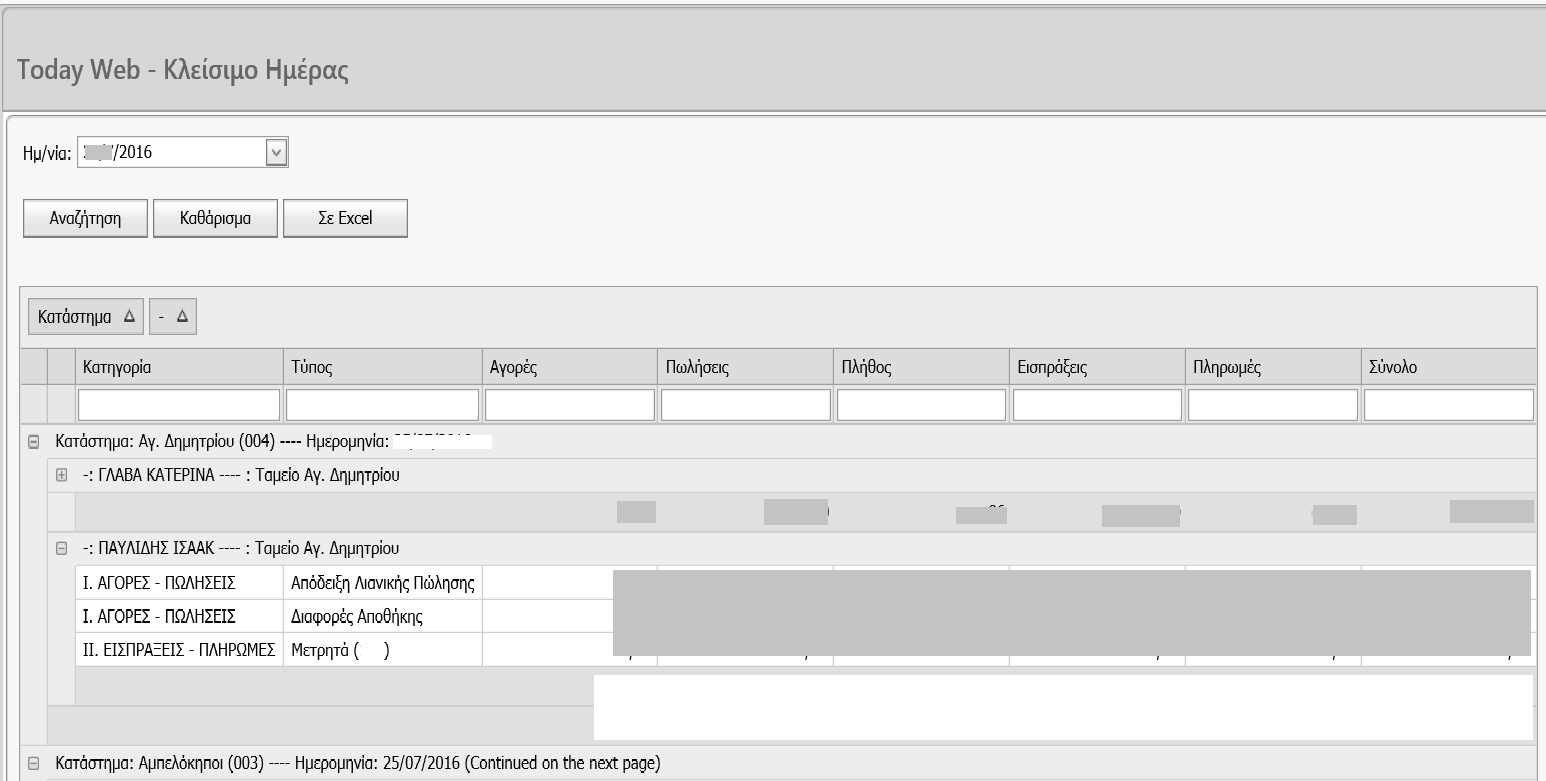
Task: Expand the ΓΛΑΒΑ ΚΑΤΕΡΙΝΑ group row
Action: pyautogui.click(x=61, y=476)
